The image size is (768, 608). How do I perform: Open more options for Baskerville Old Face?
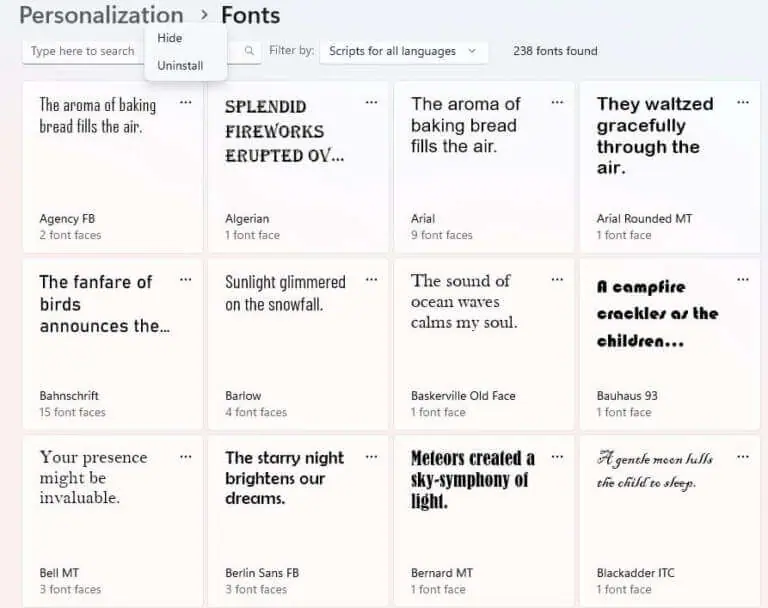coord(557,280)
